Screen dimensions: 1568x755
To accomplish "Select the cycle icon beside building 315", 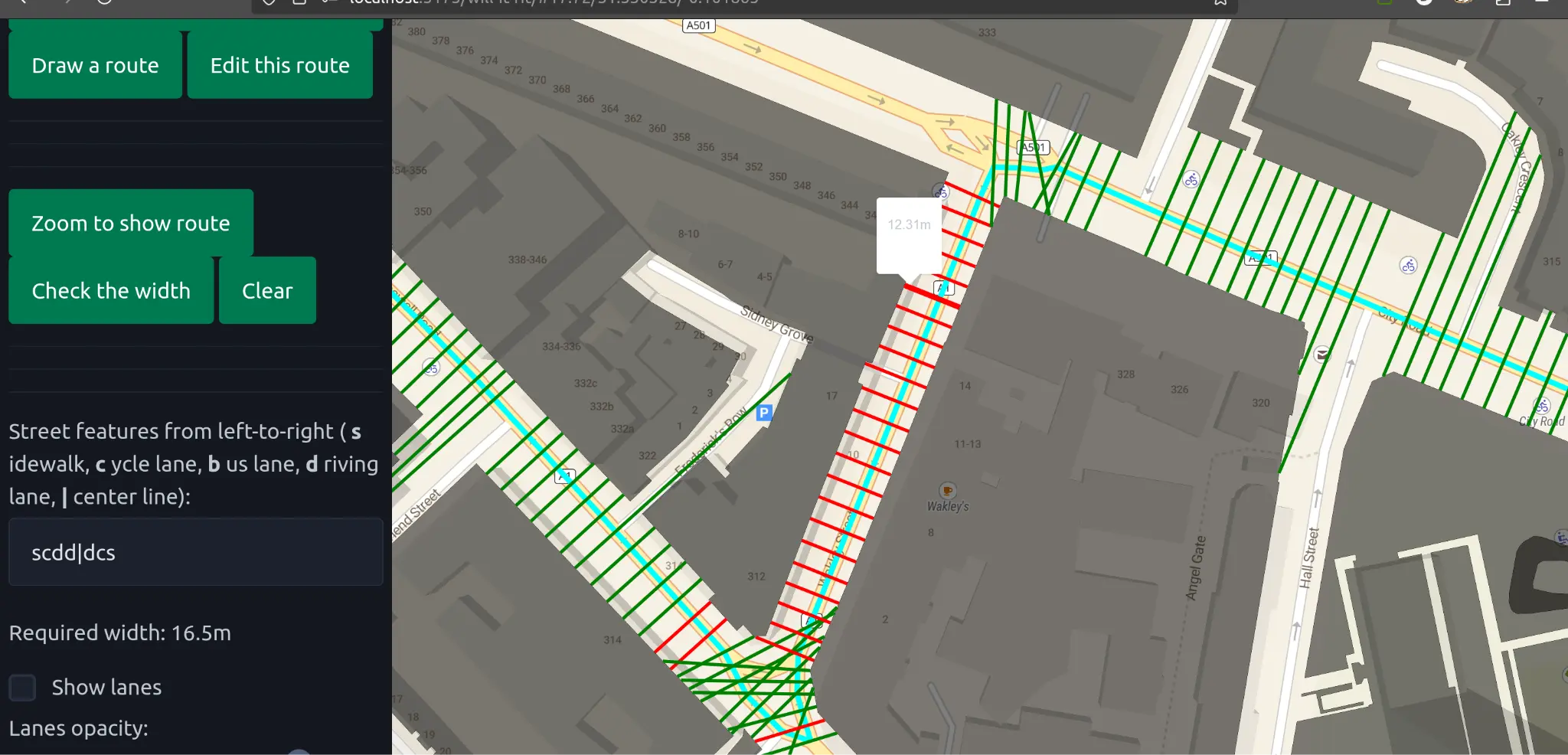I will pos(1408,266).
